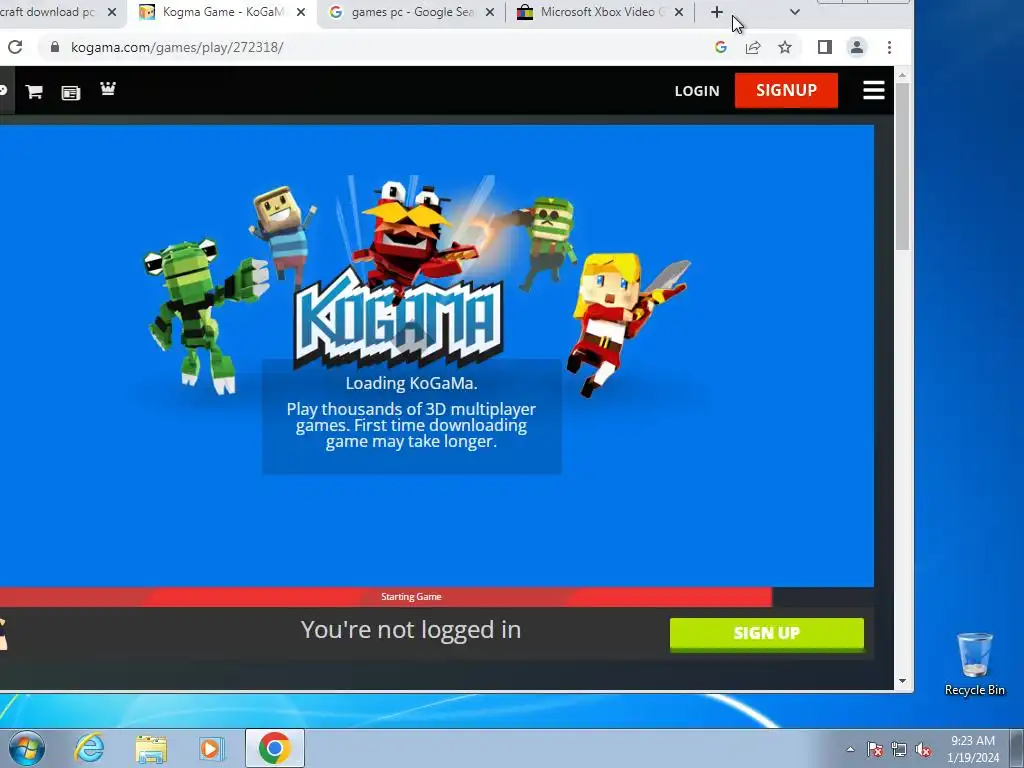Close the Kogma Game tab
This screenshot has width=1024, height=768.
[x=300, y=12]
